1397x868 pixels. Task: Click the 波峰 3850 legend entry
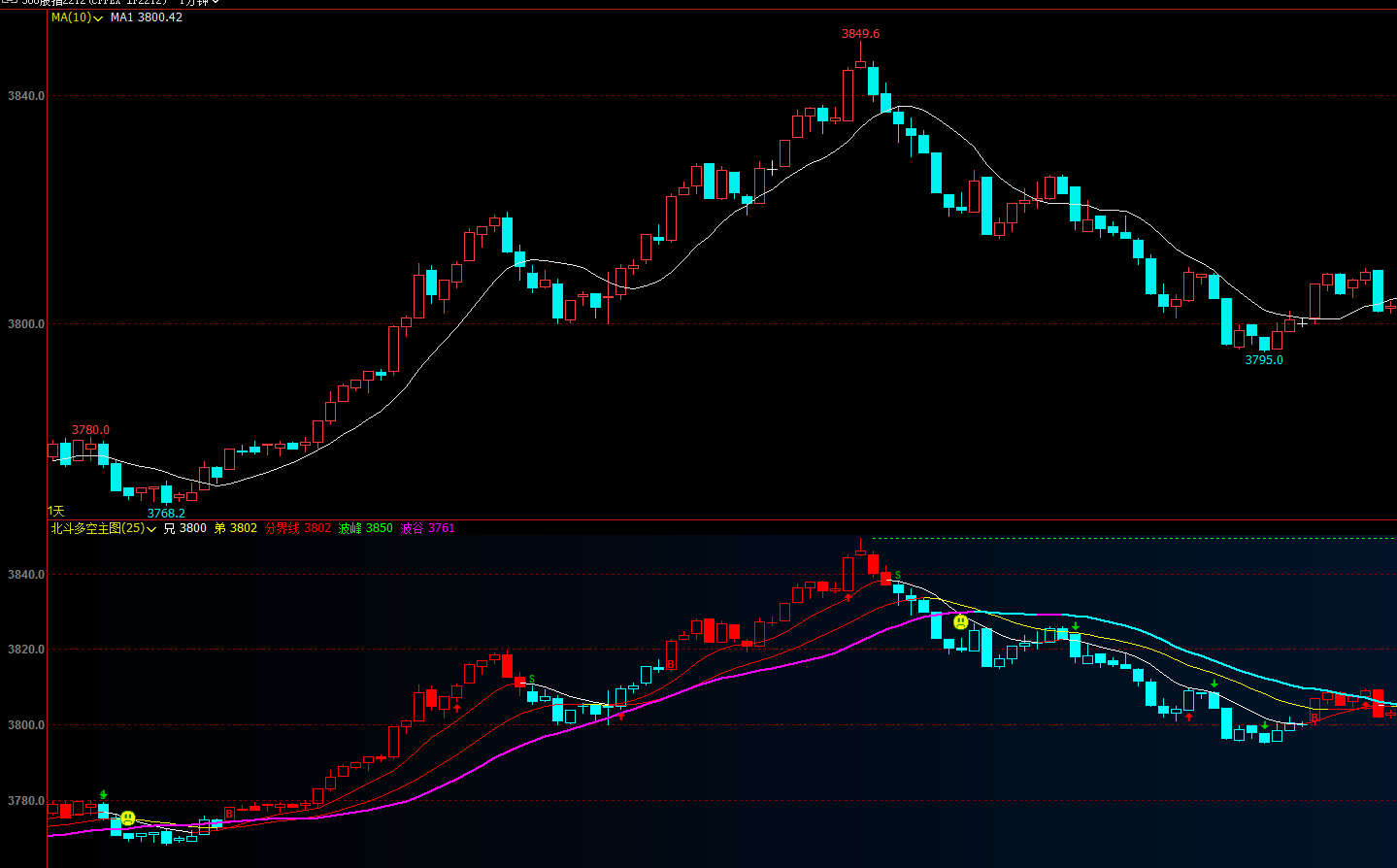(x=366, y=528)
